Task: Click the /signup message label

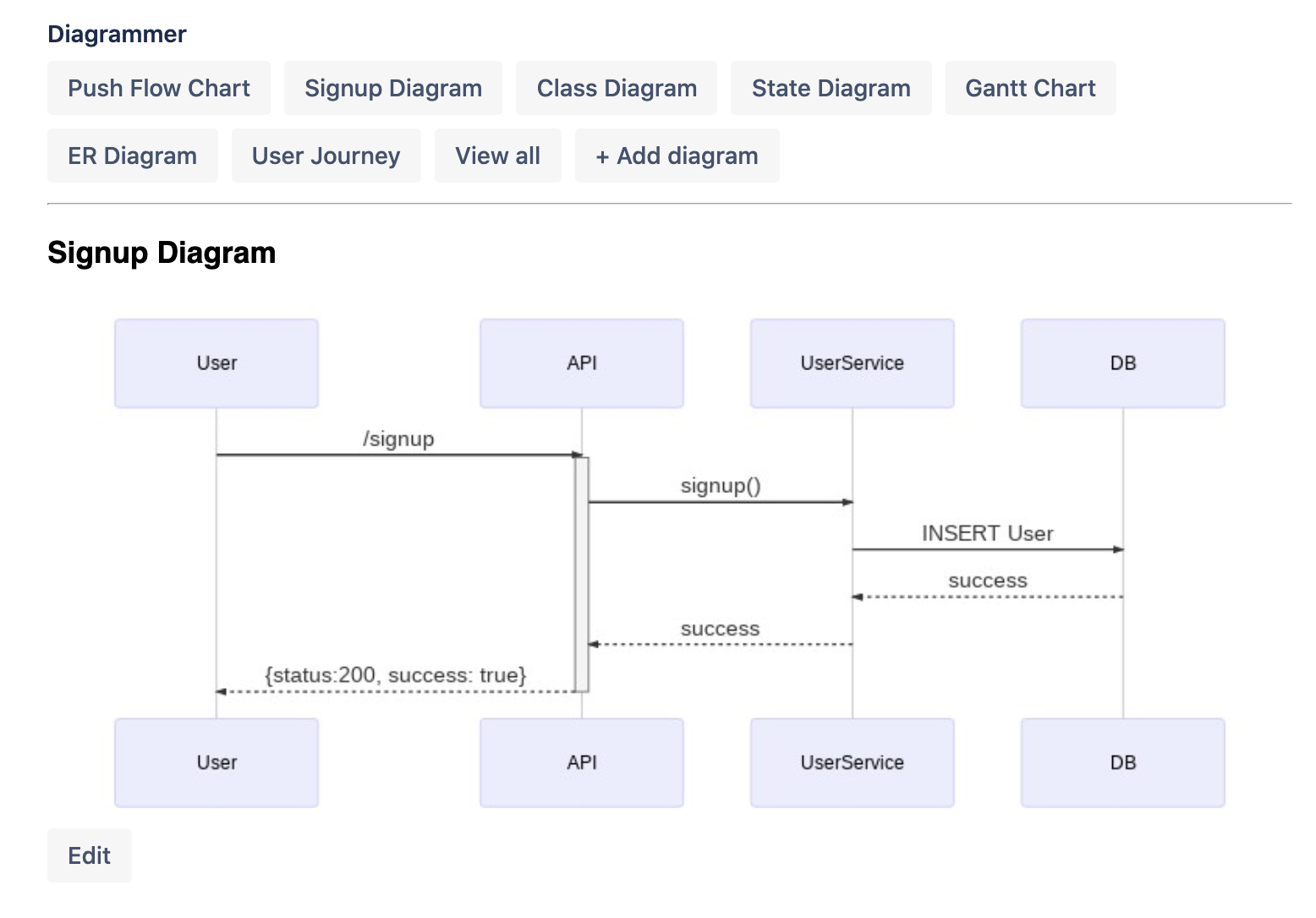Action: [x=398, y=440]
